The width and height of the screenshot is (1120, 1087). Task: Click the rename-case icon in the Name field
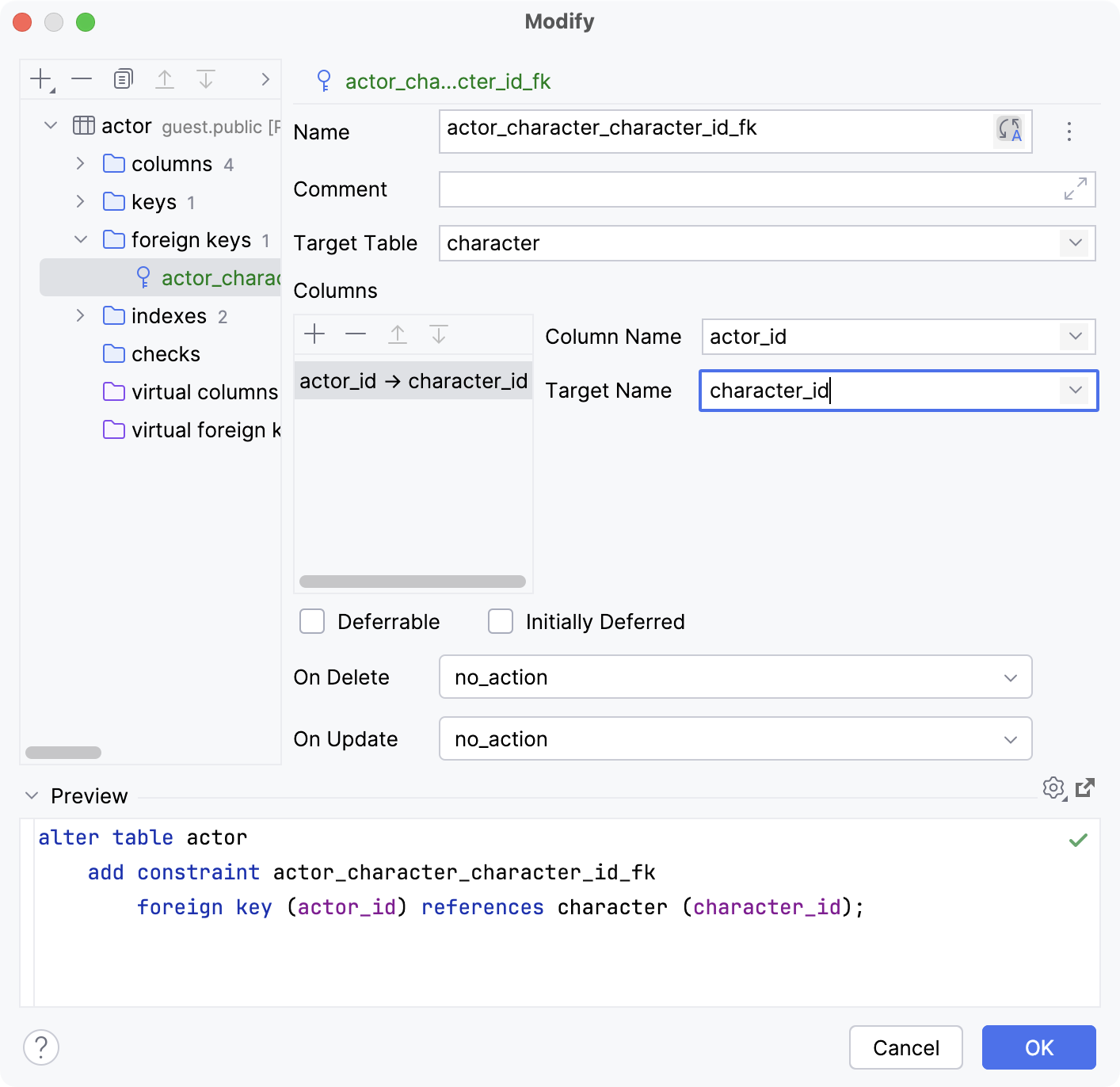[x=1008, y=132]
